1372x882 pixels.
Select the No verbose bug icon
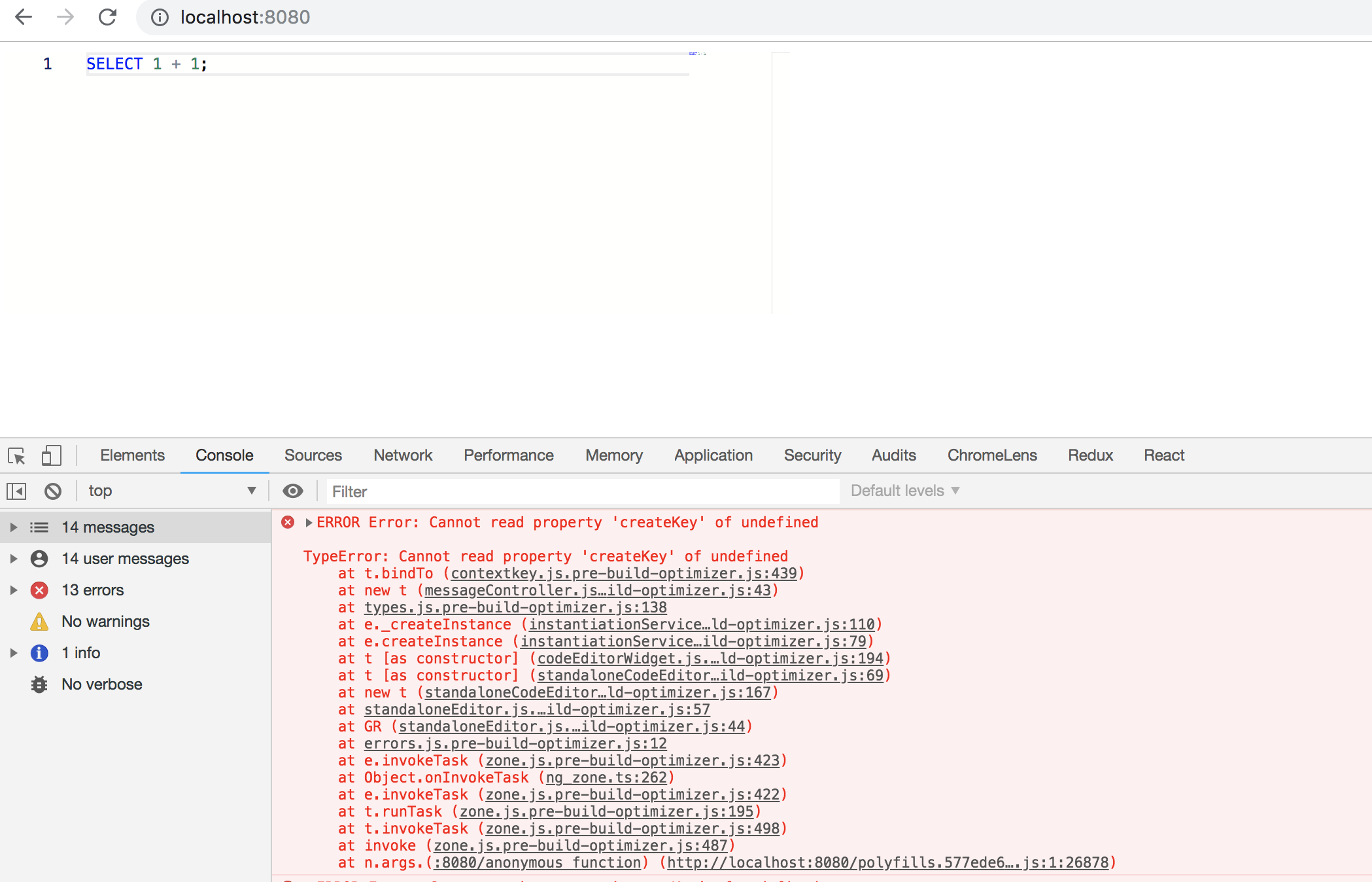pyautogui.click(x=39, y=684)
